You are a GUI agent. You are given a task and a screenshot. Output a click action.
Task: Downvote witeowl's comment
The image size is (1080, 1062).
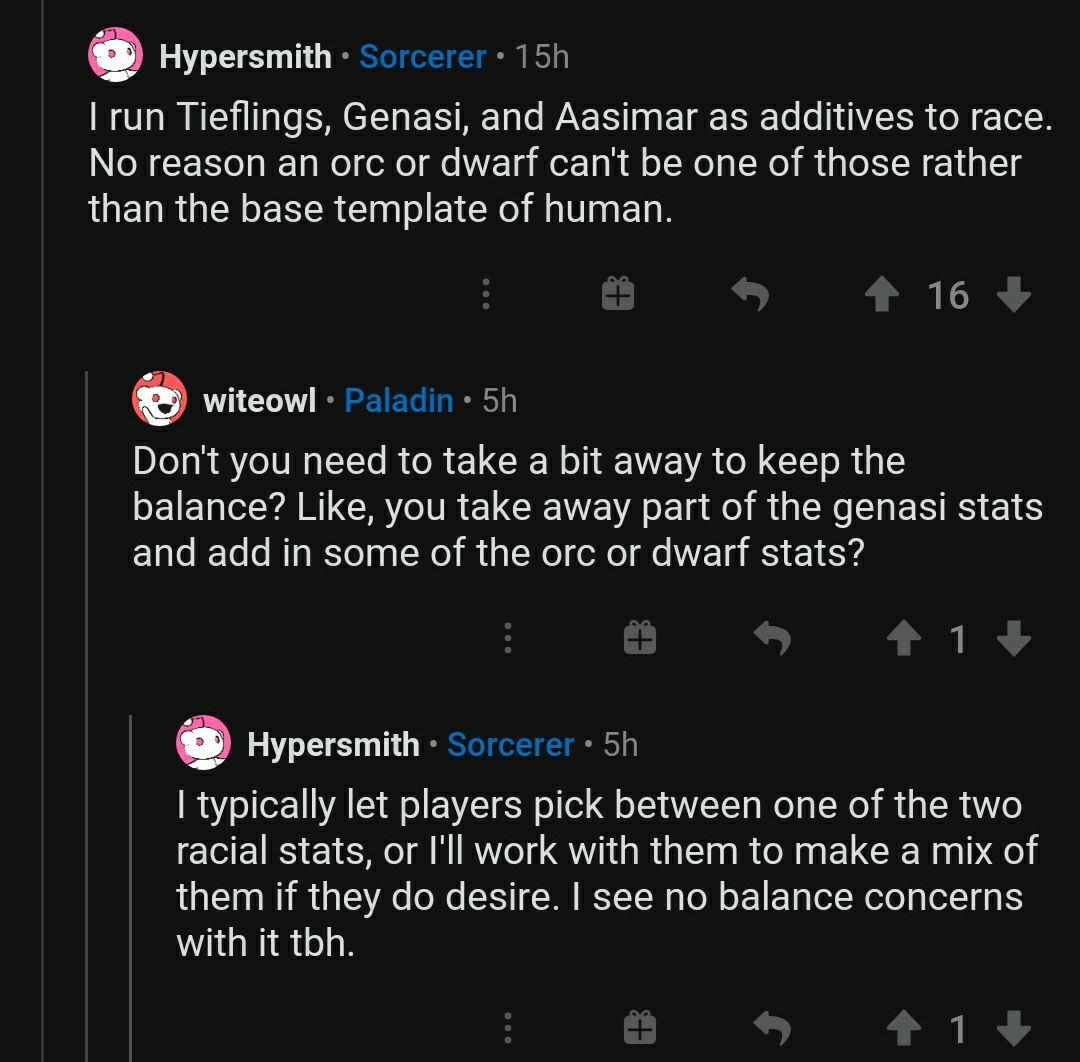pyautogui.click(x=1014, y=638)
